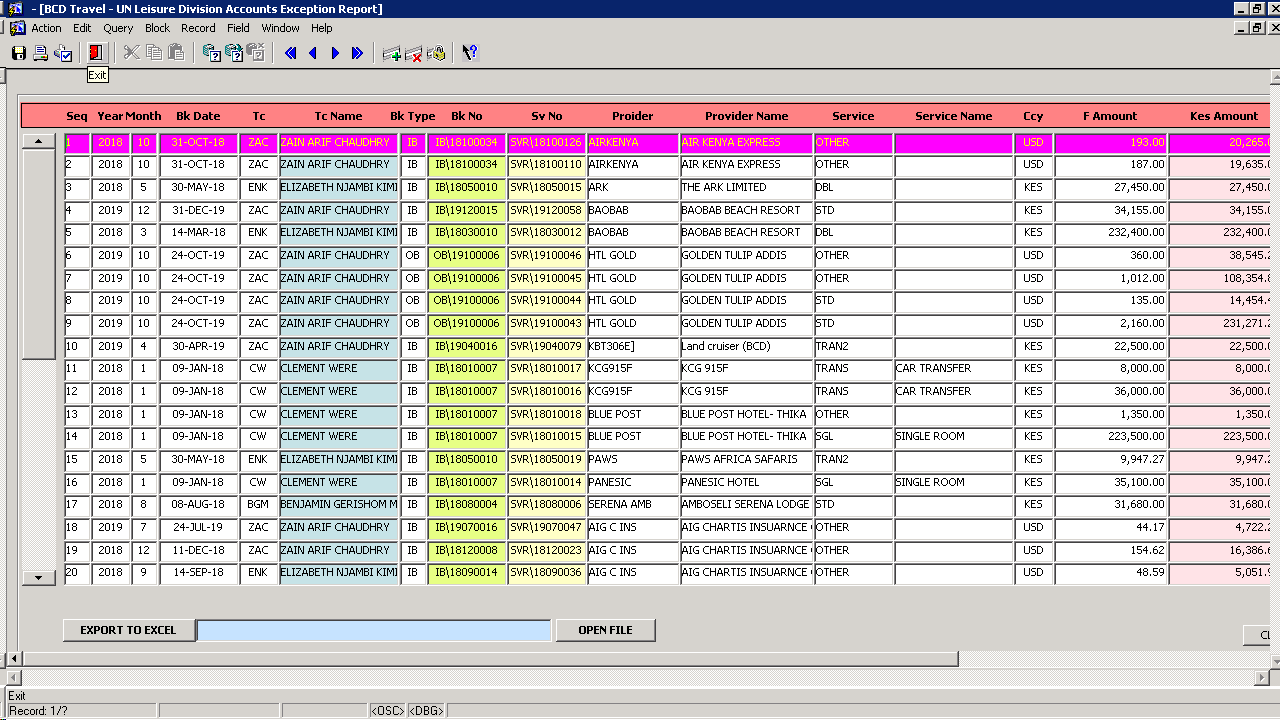
Task: Open Print Setup icon with checkmark
Action: click(x=63, y=53)
